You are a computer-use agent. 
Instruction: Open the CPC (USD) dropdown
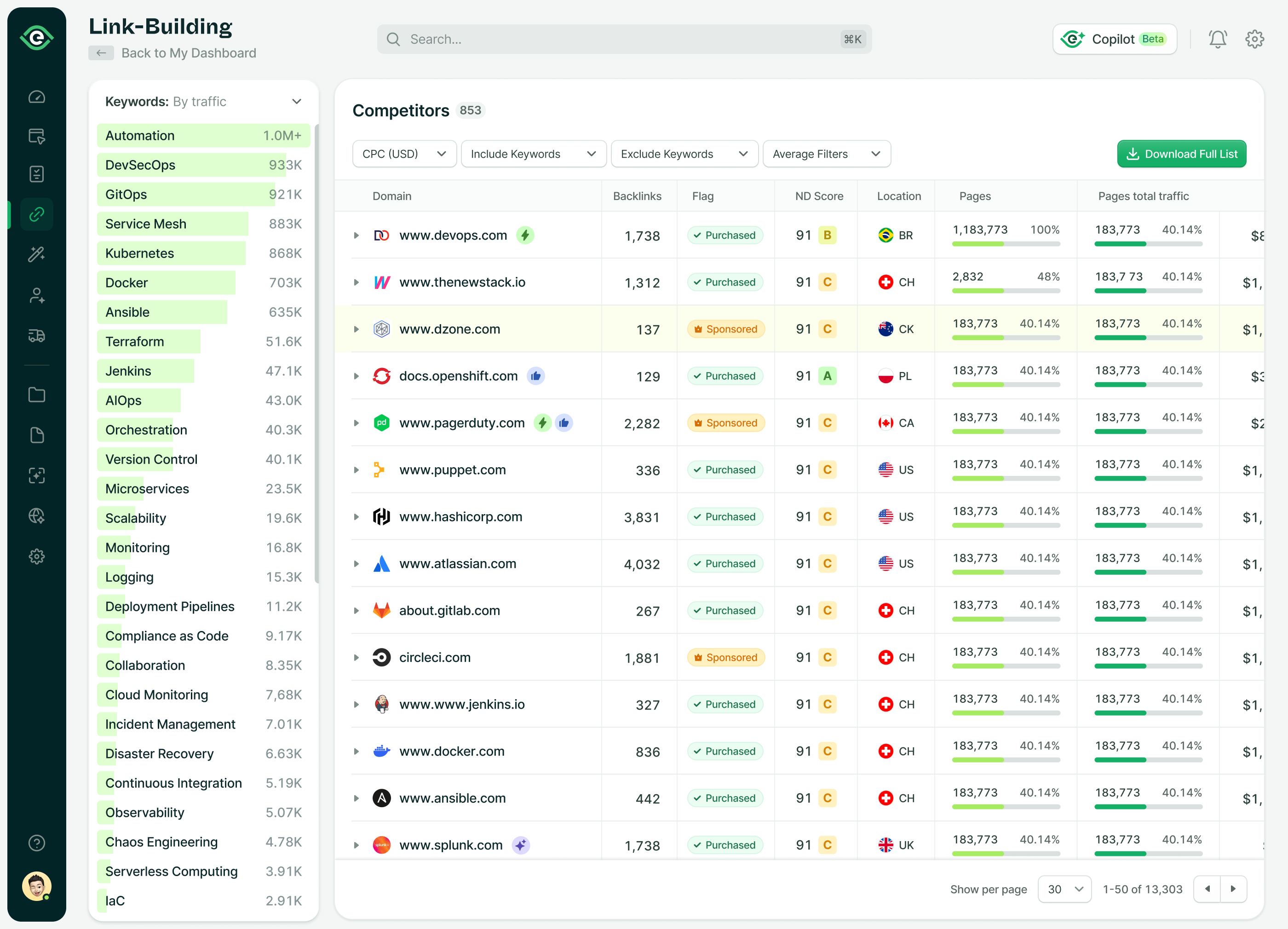click(404, 153)
